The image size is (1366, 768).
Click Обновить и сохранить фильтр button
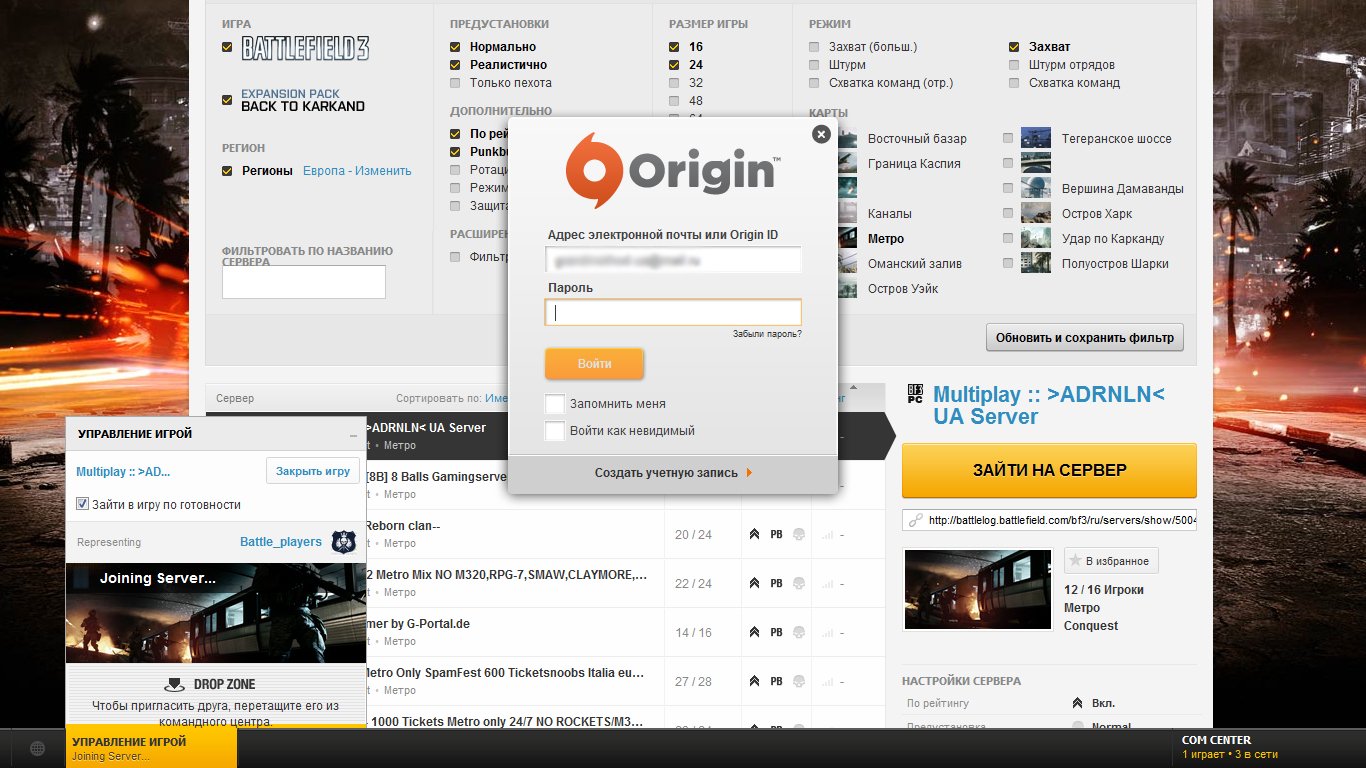[x=1085, y=337]
